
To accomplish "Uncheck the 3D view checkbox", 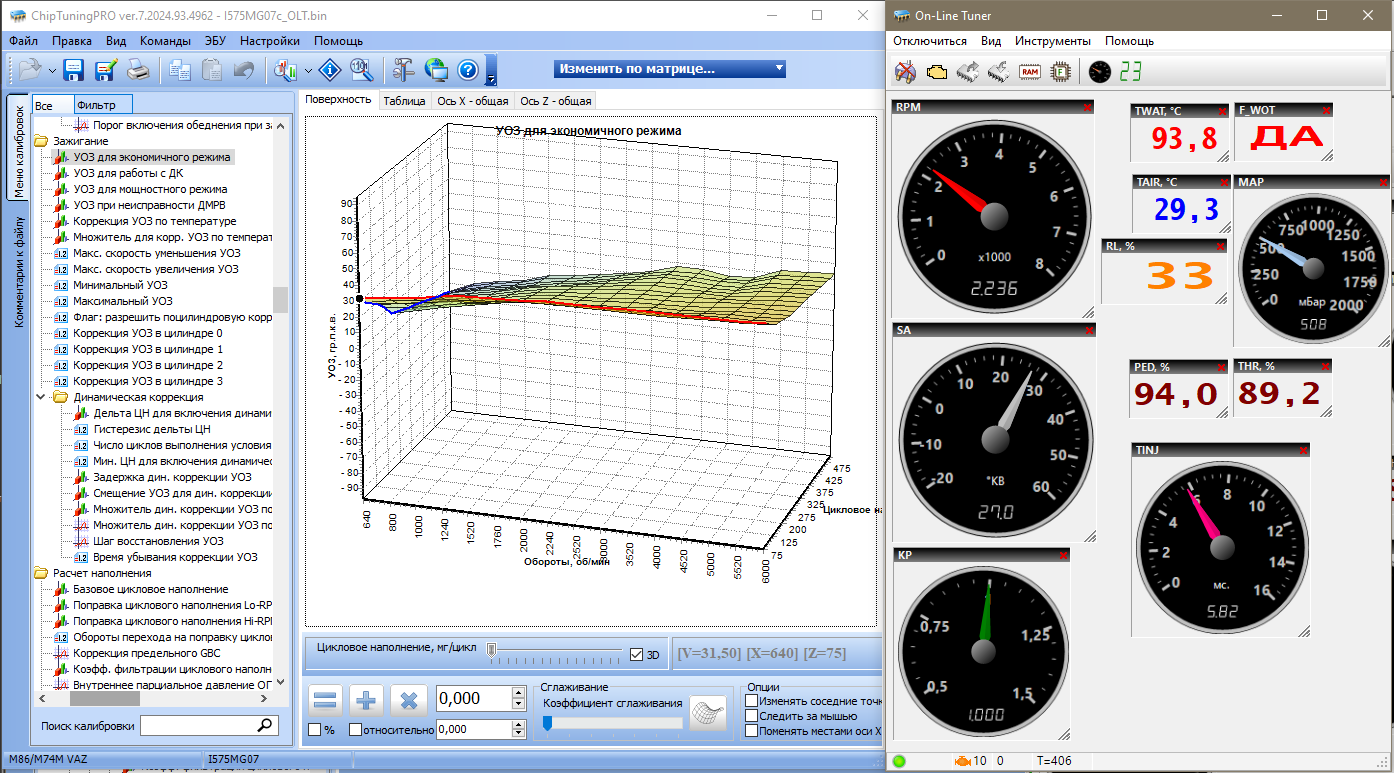I will [x=636, y=655].
